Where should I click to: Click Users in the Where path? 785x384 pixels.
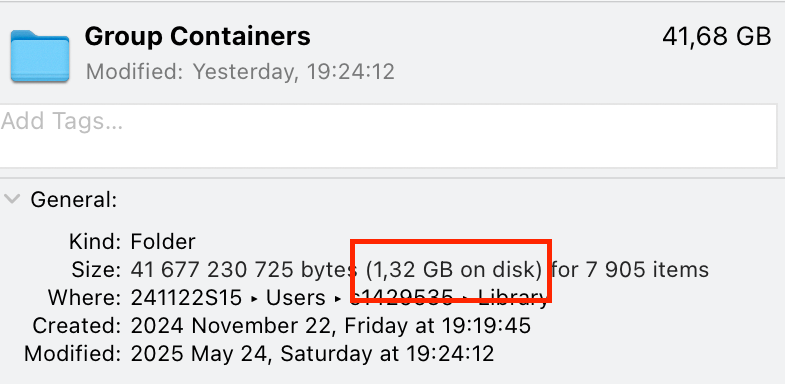pyautogui.click(x=295, y=298)
